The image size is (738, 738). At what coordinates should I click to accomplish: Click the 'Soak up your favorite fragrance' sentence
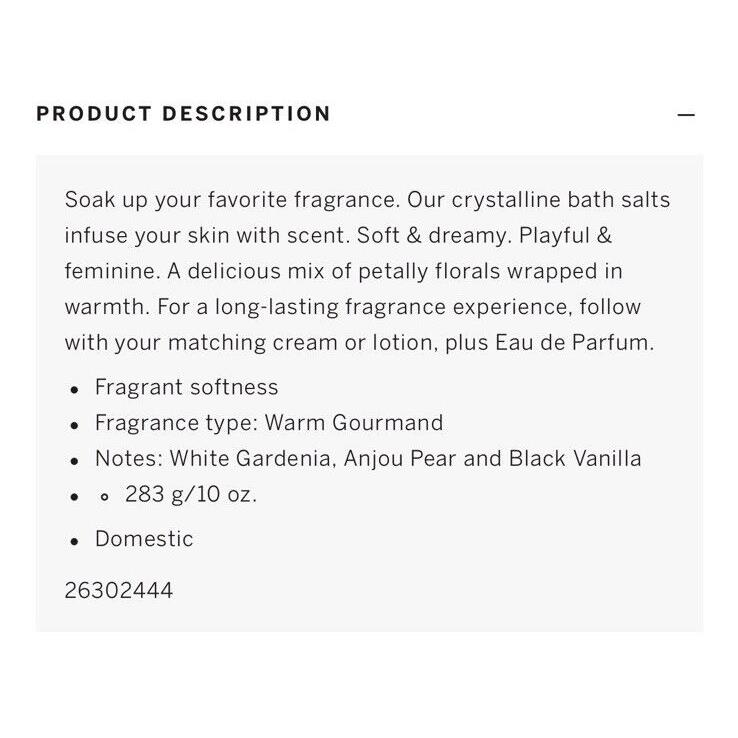233,200
